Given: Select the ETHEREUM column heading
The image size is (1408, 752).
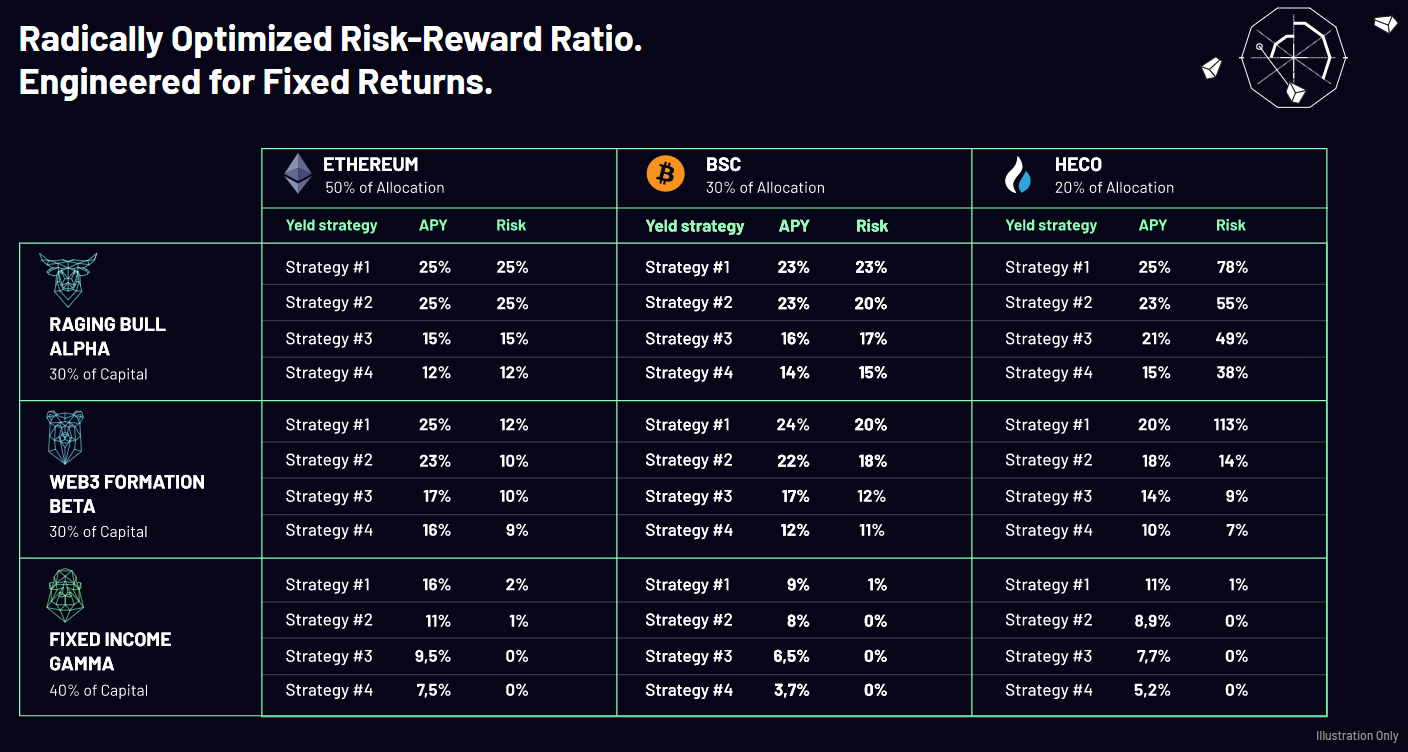Looking at the screenshot, I should coord(370,164).
